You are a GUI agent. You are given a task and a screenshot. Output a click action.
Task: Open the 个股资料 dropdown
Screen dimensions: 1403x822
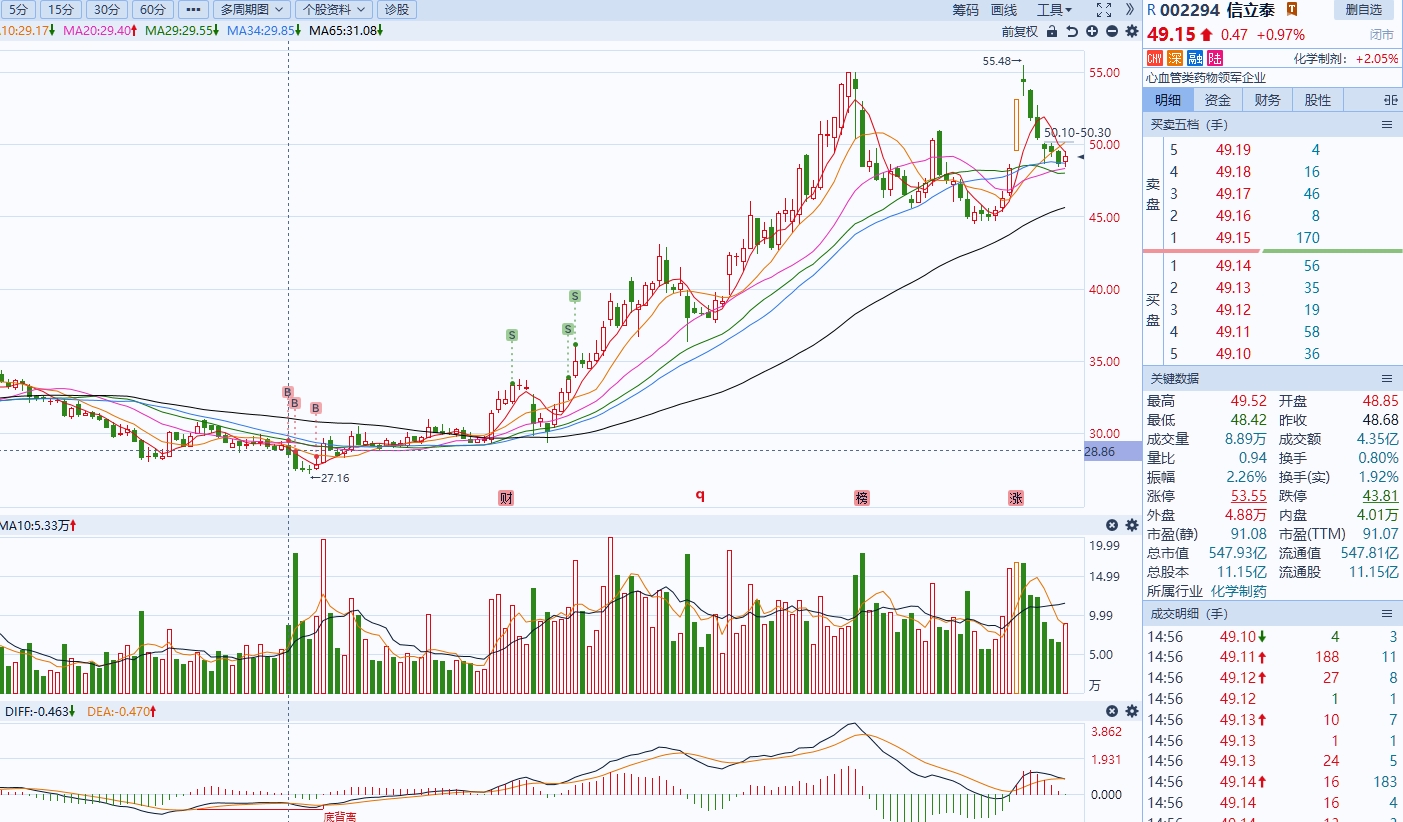coord(334,10)
